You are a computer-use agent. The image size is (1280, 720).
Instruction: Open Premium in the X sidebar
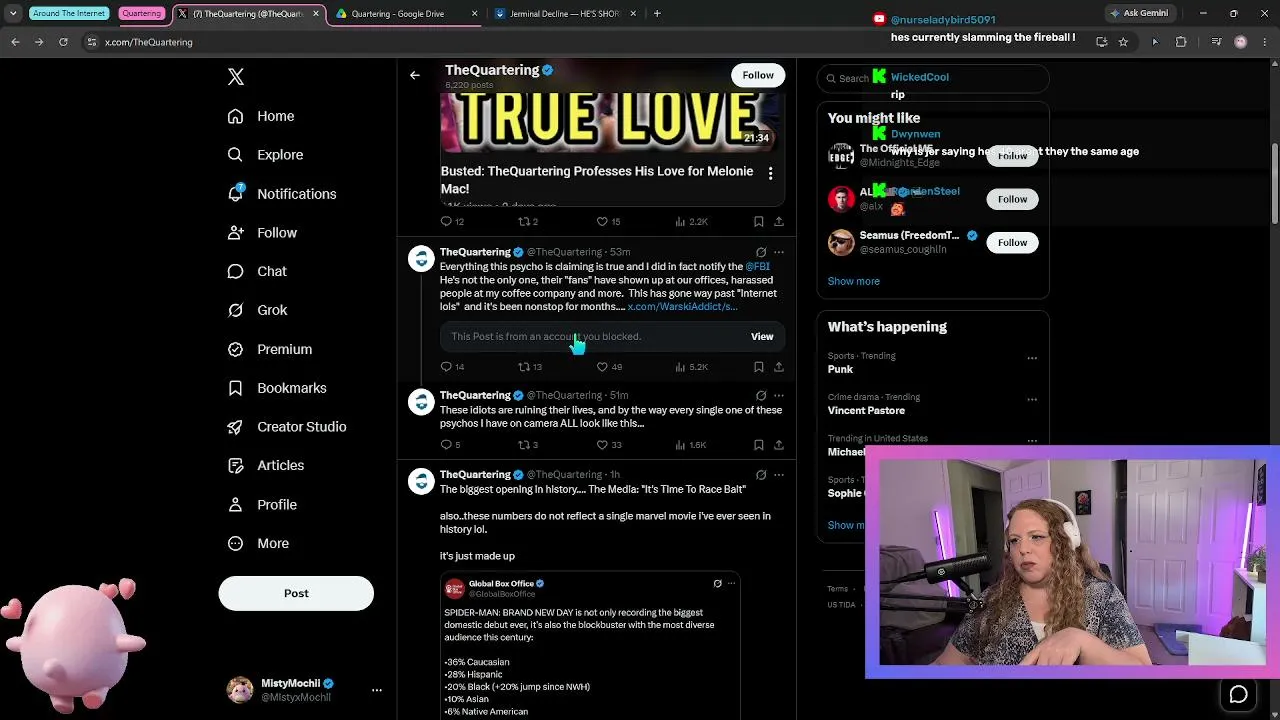tap(270, 349)
